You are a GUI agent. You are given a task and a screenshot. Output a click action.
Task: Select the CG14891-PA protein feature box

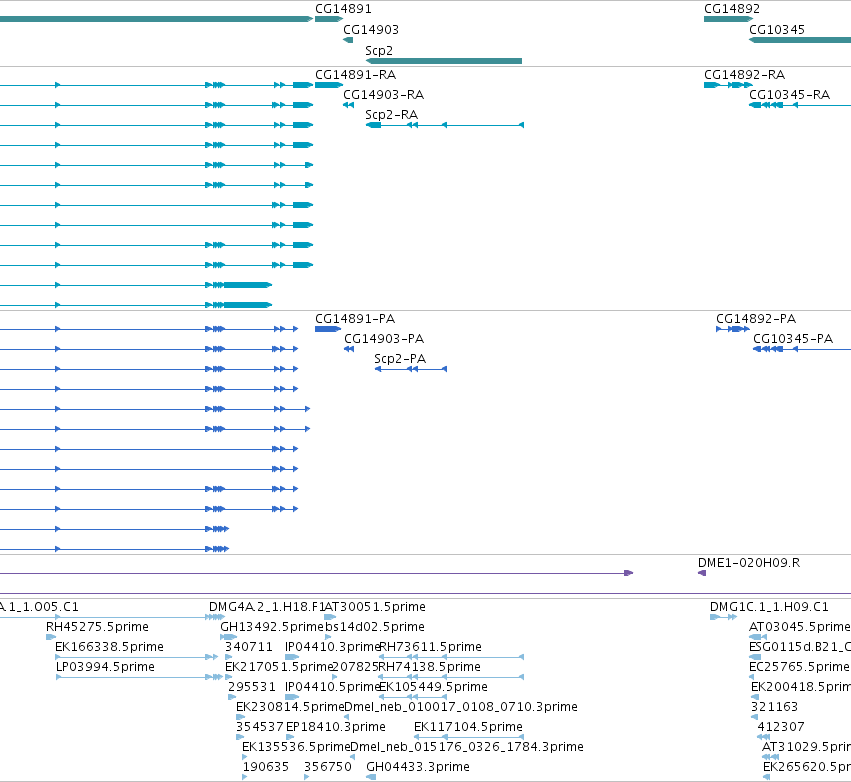click(328, 329)
